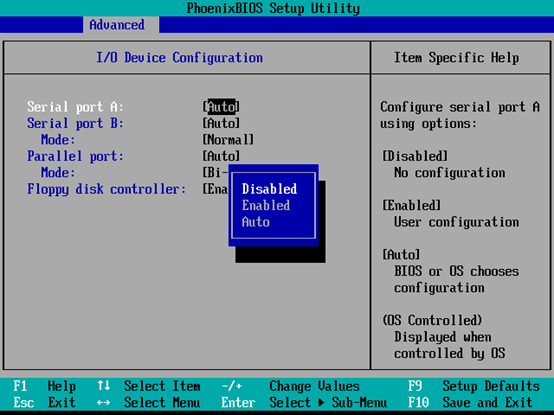Choose Disabled in the popup list

[x=269, y=189]
